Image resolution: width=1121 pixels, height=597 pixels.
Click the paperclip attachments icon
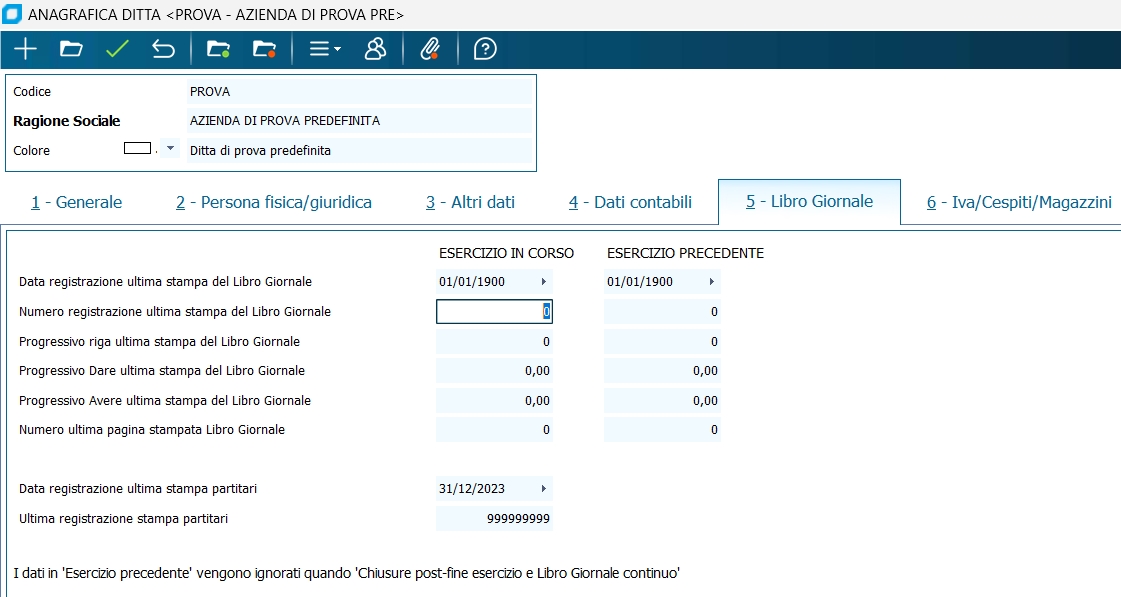430,49
